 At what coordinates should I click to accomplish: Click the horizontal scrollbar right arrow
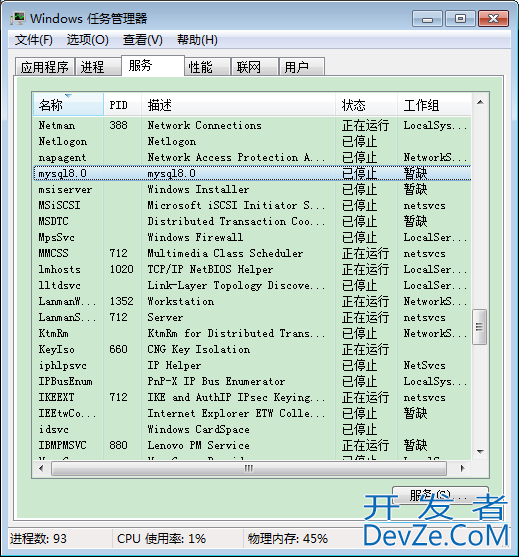[462, 468]
